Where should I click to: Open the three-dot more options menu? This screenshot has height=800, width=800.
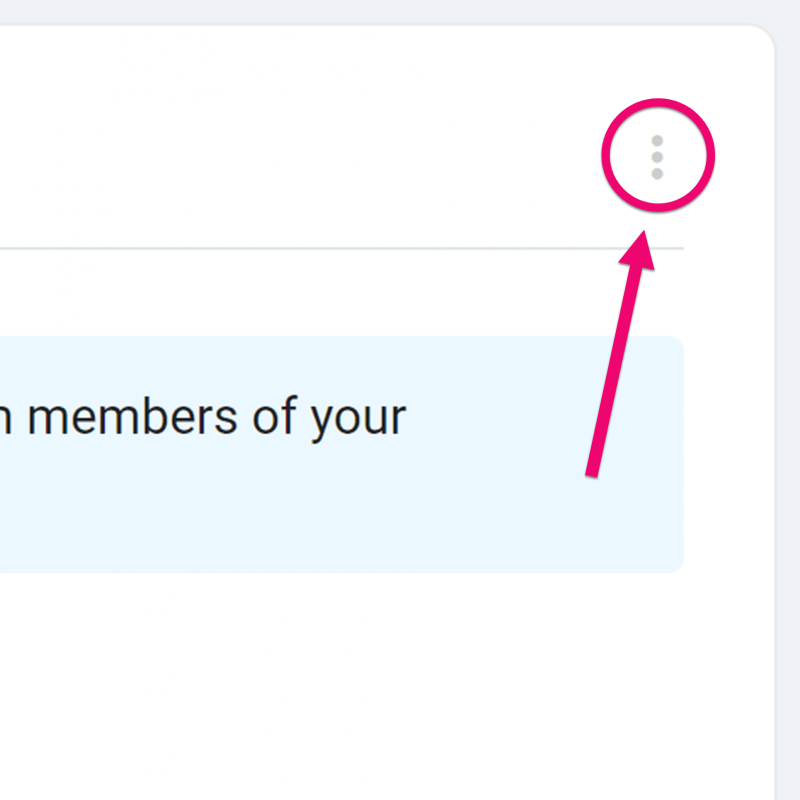coord(657,157)
